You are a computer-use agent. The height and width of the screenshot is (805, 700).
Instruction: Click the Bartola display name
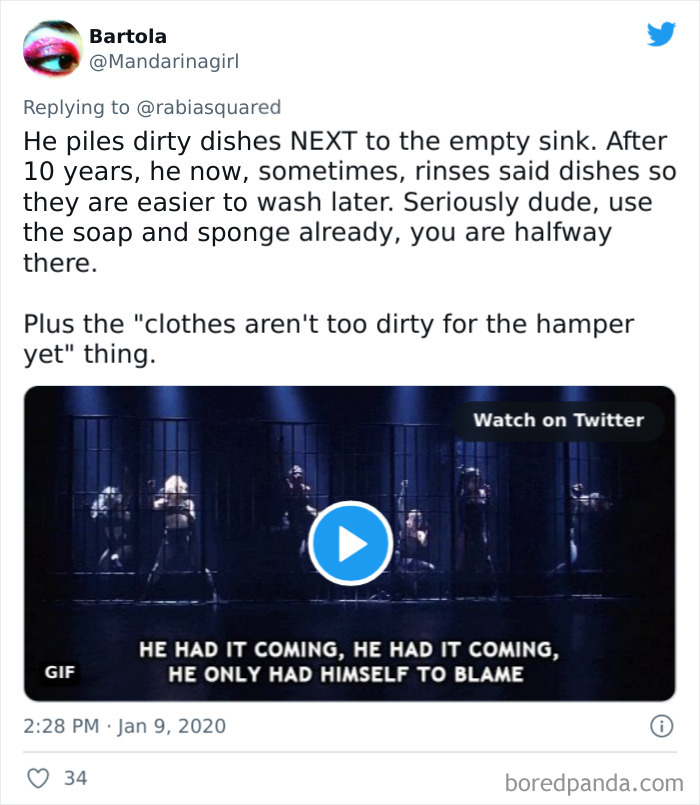127,37
